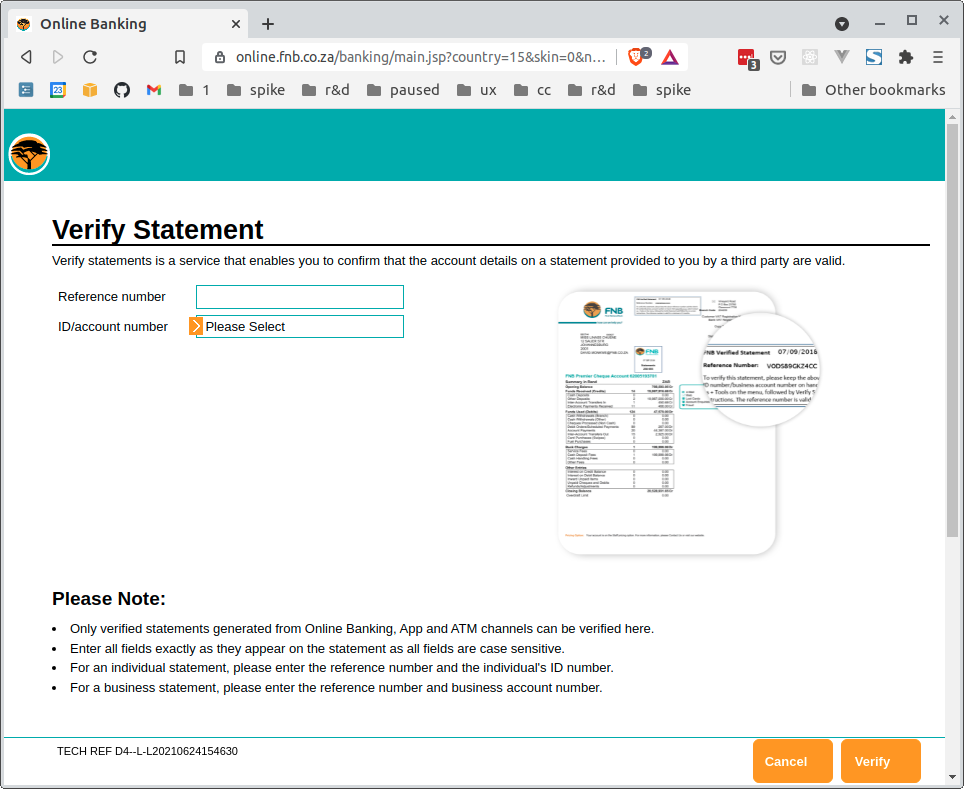Bookmark this page using the bookmark icon
This screenshot has height=789, width=964.
(x=180, y=57)
